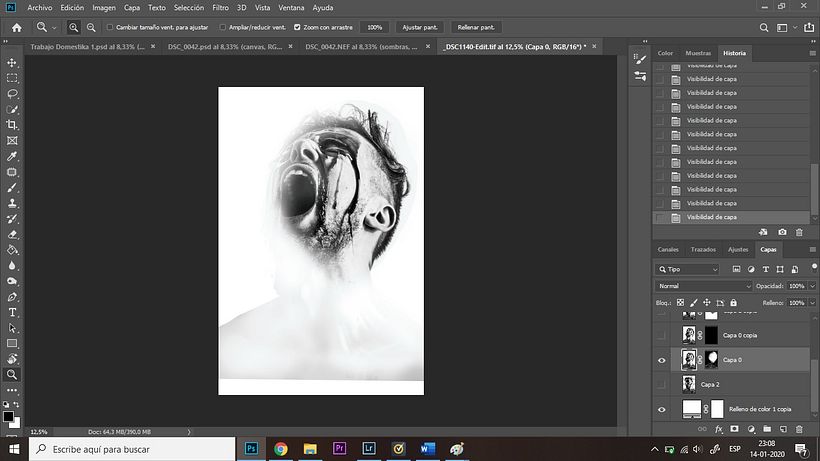
Task: Open the Selección menu
Action: coord(189,8)
